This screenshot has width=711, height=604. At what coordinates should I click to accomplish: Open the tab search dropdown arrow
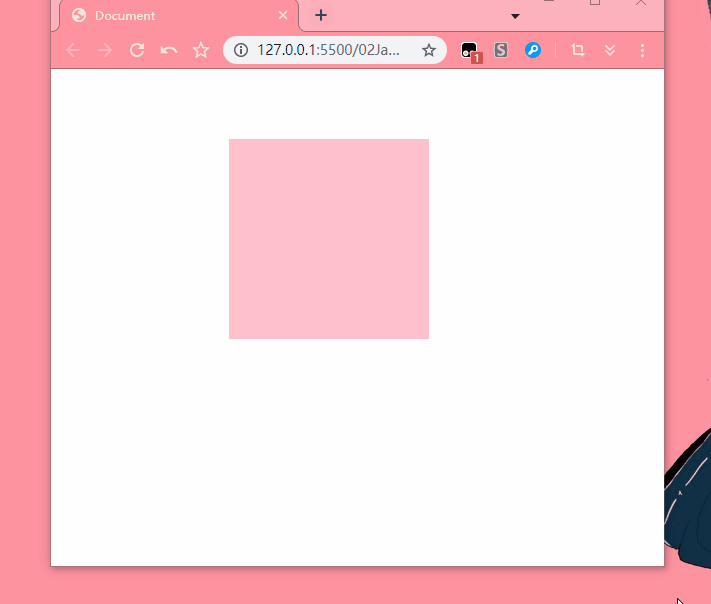click(x=515, y=16)
